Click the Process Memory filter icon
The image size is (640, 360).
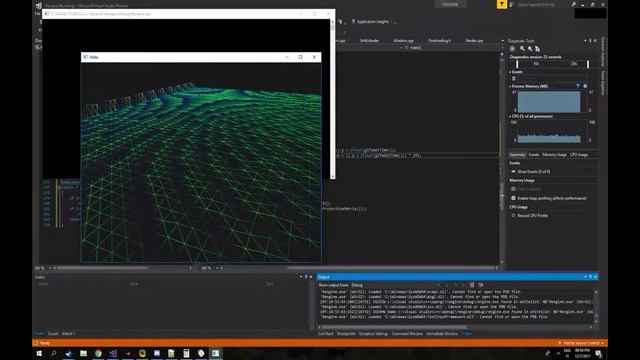click(578, 86)
